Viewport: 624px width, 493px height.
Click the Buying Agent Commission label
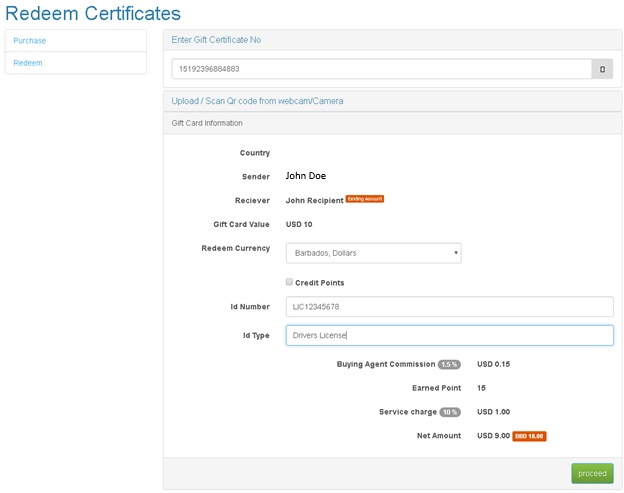click(386, 364)
